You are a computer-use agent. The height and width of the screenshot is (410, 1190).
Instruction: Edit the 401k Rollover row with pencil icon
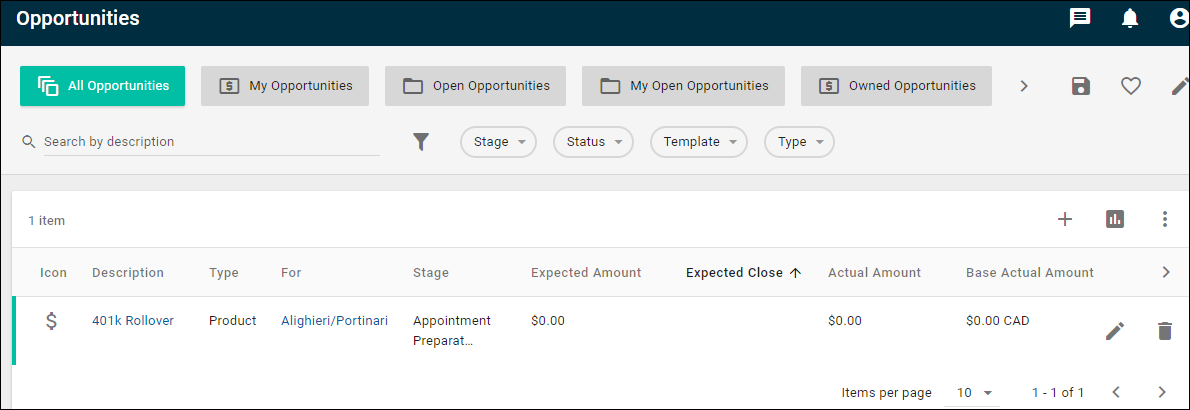pos(1114,331)
